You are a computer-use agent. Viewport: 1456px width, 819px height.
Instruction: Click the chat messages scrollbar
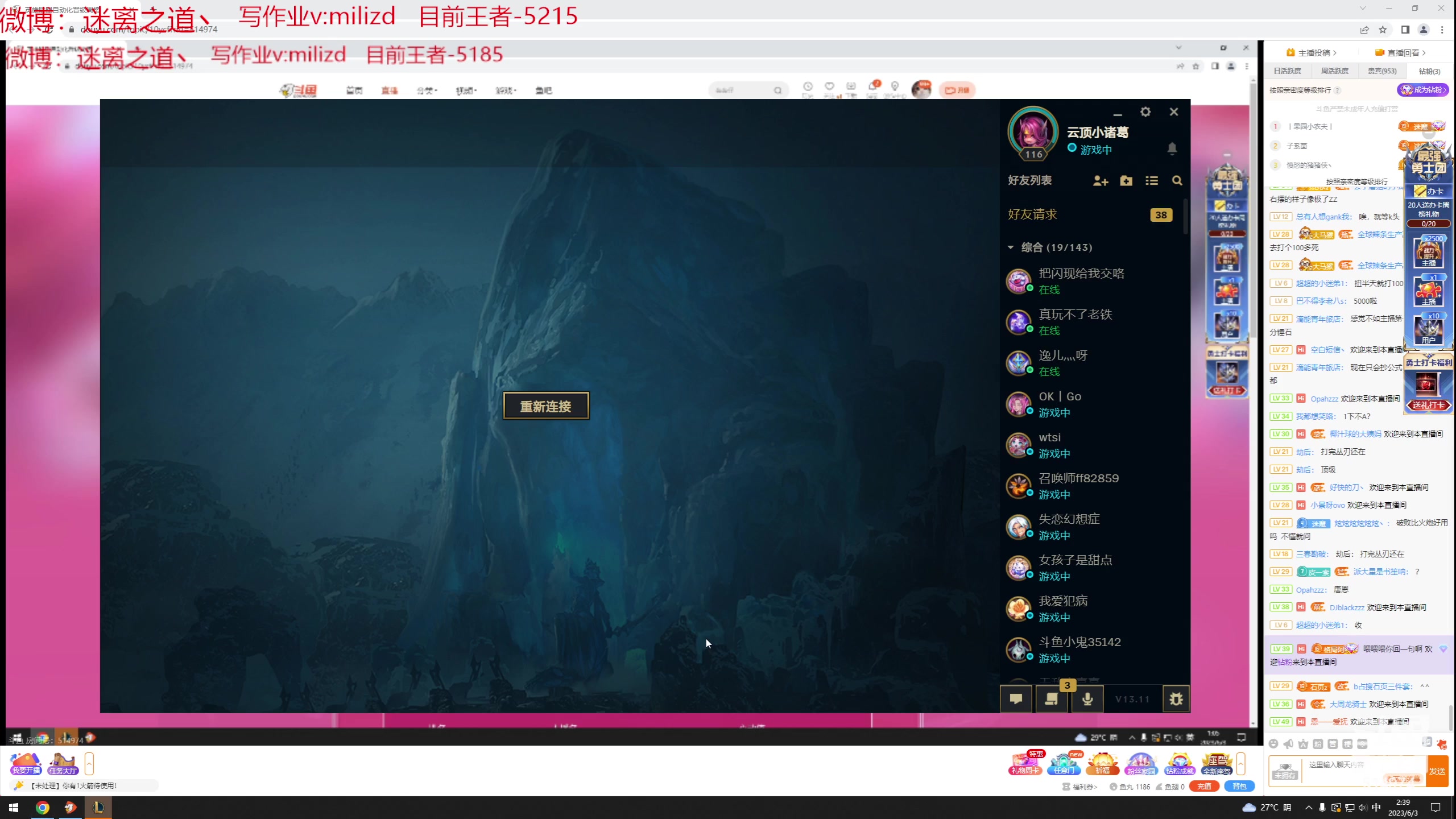[1451, 717]
